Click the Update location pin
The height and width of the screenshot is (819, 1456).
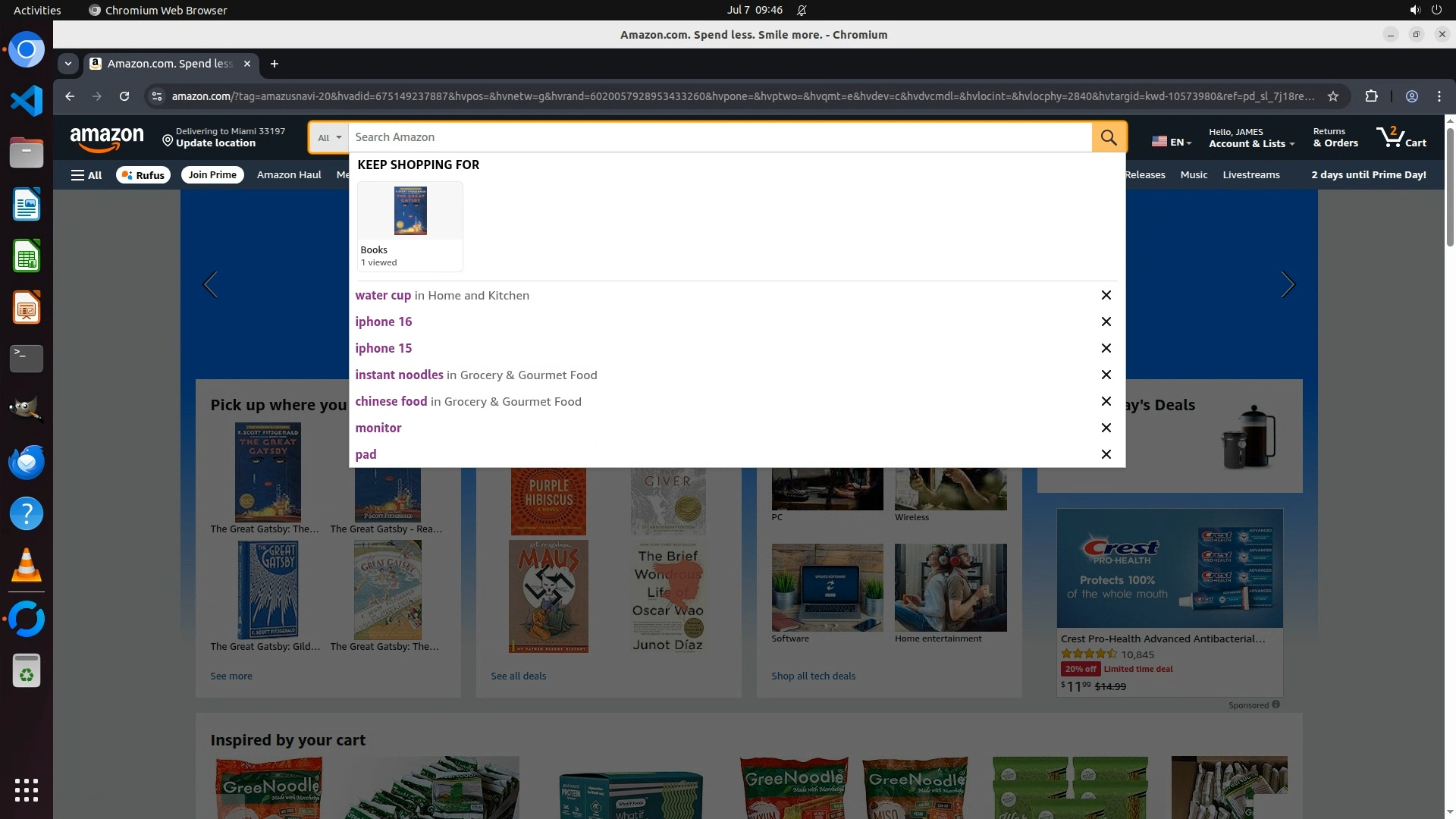(168, 140)
